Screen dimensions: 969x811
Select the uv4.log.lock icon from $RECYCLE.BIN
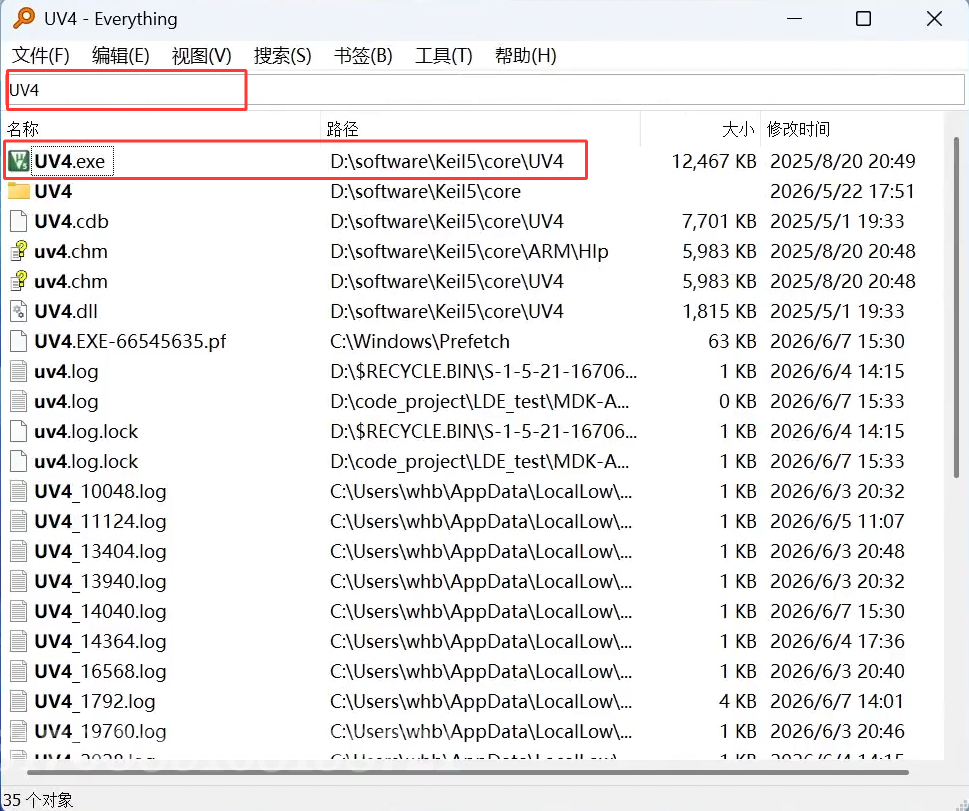(19, 431)
